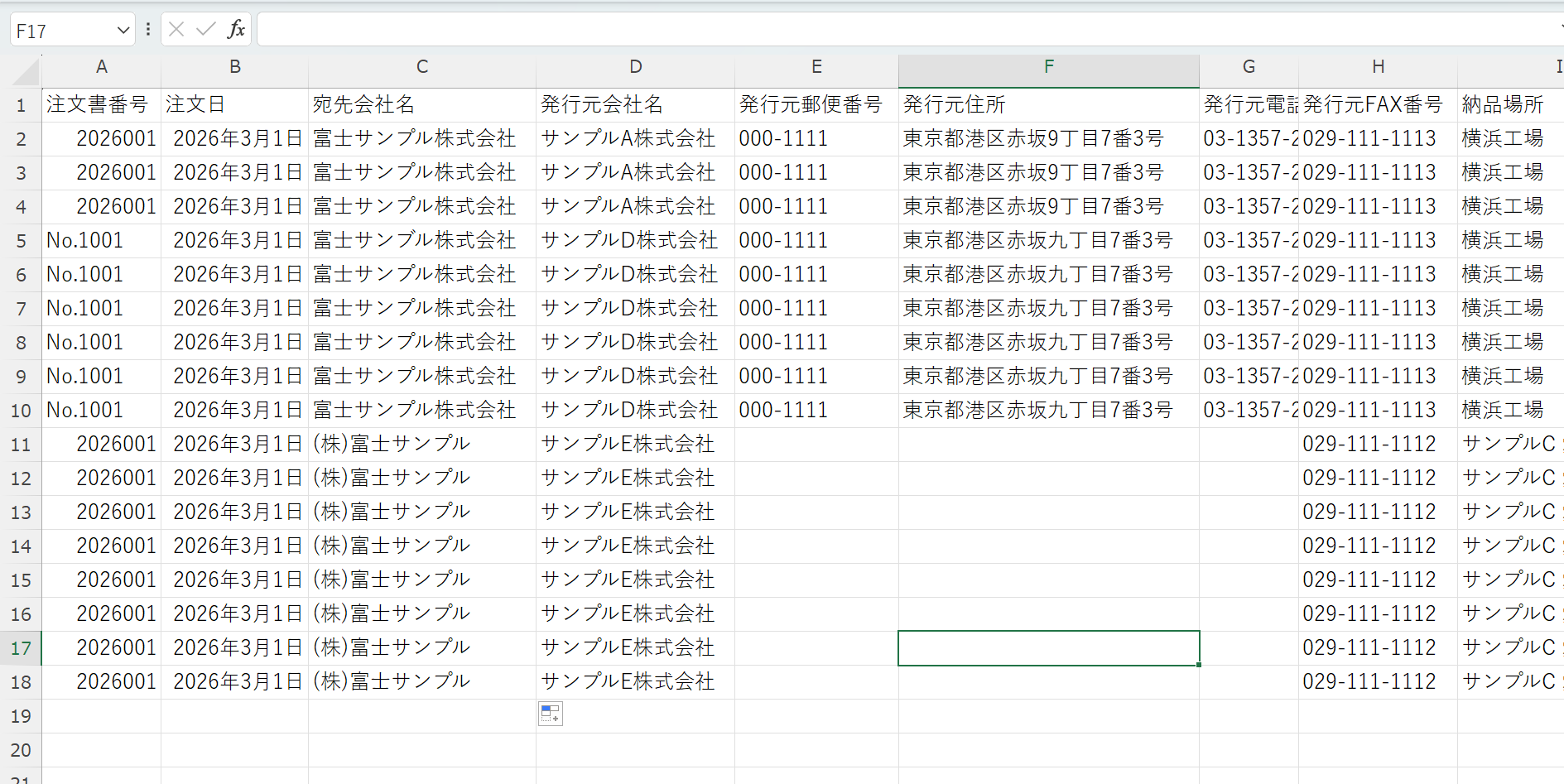Image resolution: width=1564 pixels, height=784 pixels.
Task: Click the 発行元FAX番号 header cell
Action: click(x=1378, y=105)
